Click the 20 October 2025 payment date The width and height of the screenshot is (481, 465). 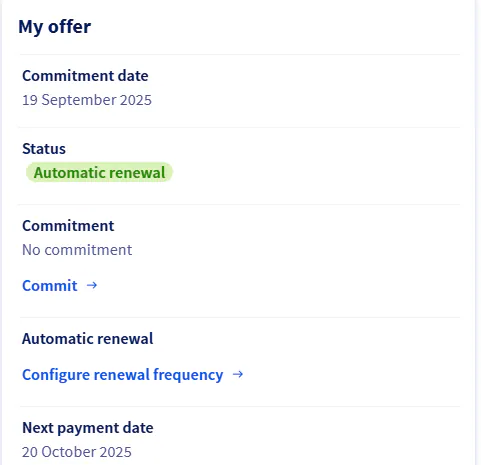pos(77,452)
